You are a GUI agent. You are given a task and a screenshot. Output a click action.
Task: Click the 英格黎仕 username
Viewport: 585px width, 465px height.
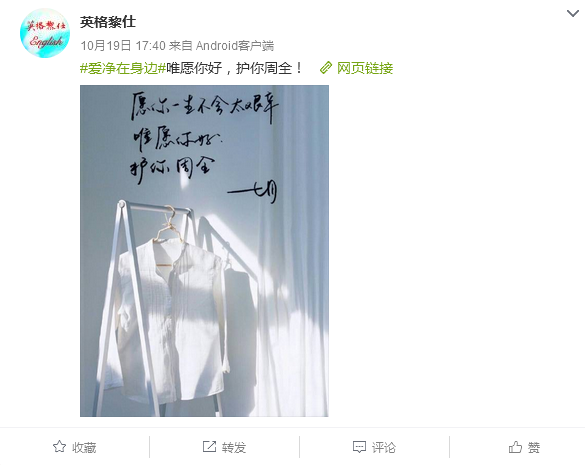click(x=108, y=22)
